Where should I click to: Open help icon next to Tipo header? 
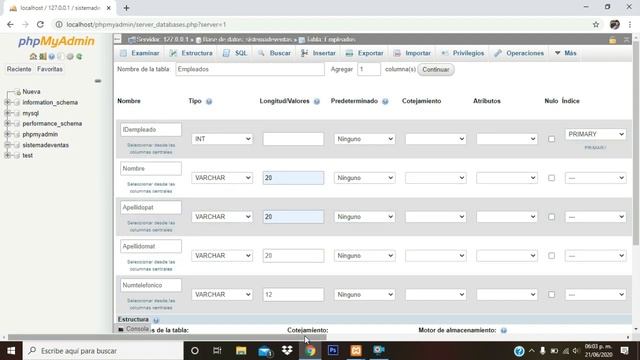pos(209,101)
